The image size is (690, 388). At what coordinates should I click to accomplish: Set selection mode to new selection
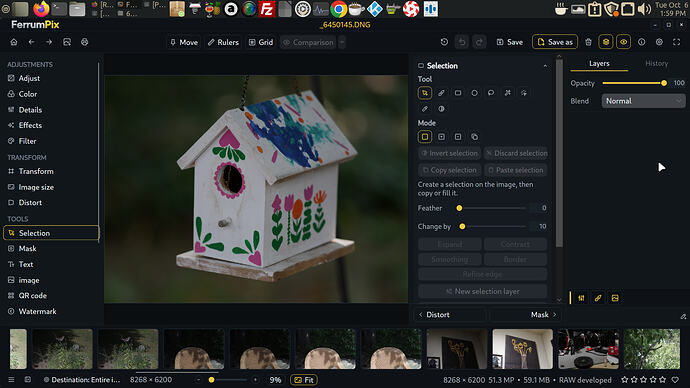click(x=425, y=137)
